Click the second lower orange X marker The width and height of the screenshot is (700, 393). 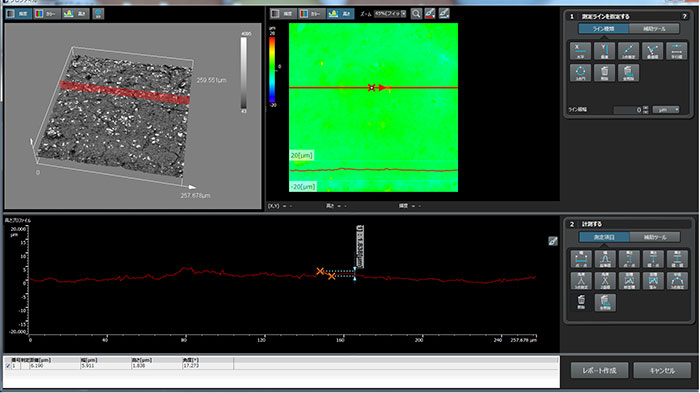(331, 276)
